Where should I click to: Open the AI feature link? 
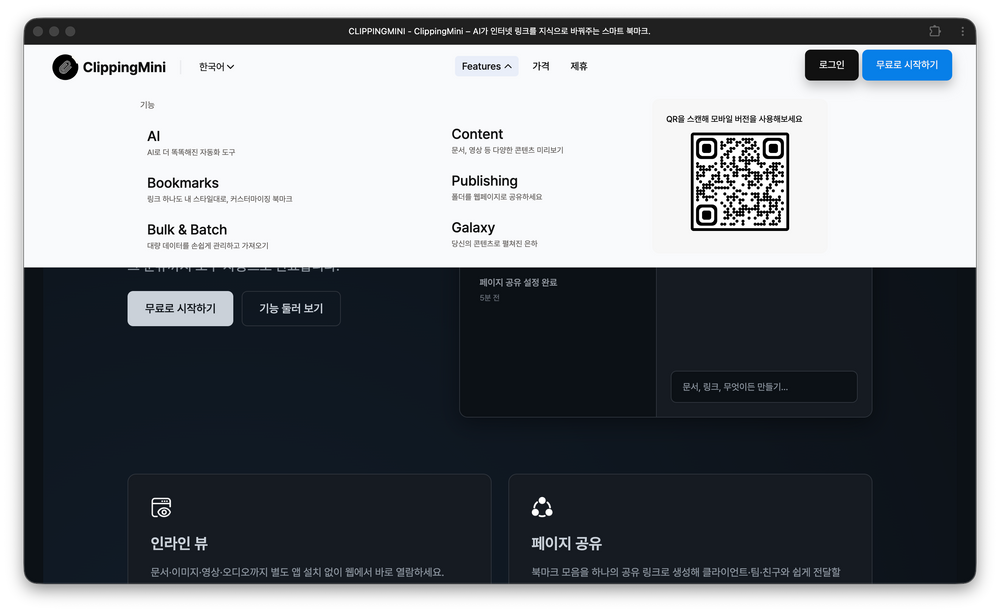point(154,137)
